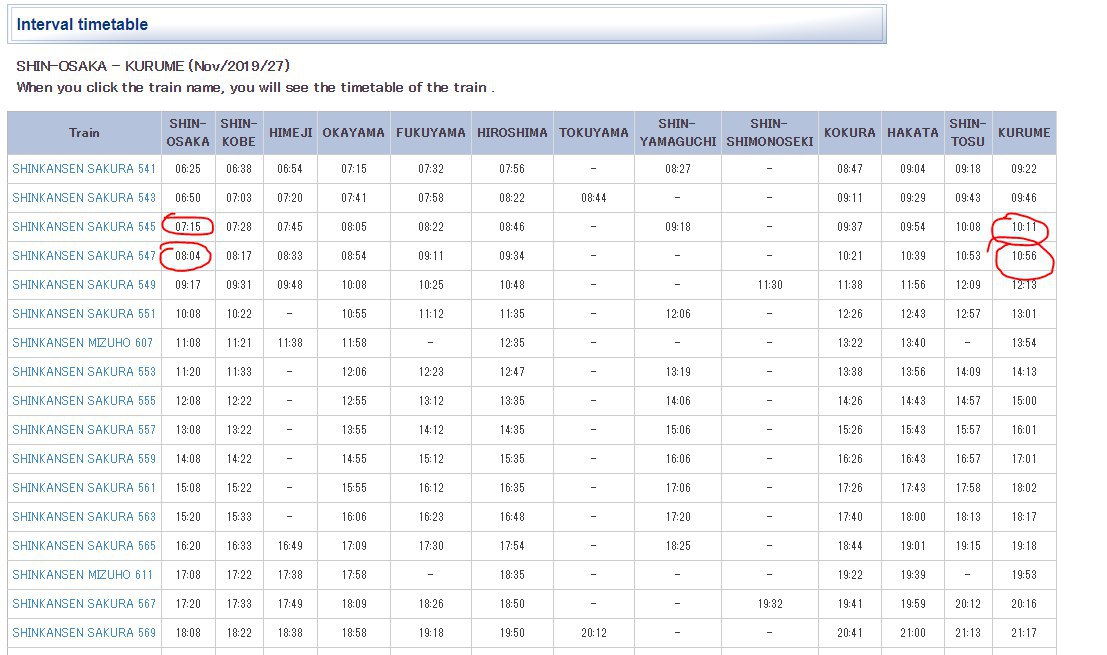Open SHINKANSEN SAKURA 567 timetable

coord(84,603)
